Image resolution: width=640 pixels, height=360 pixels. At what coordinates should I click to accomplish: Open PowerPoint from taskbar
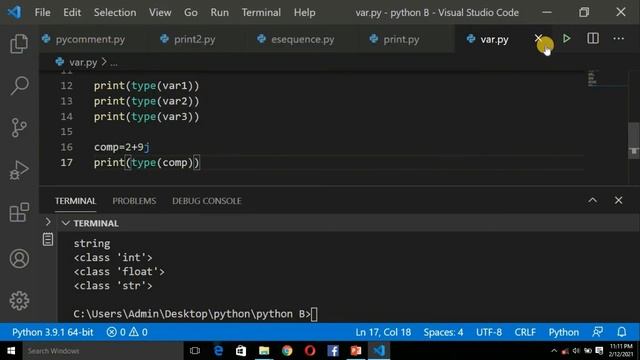(356, 351)
